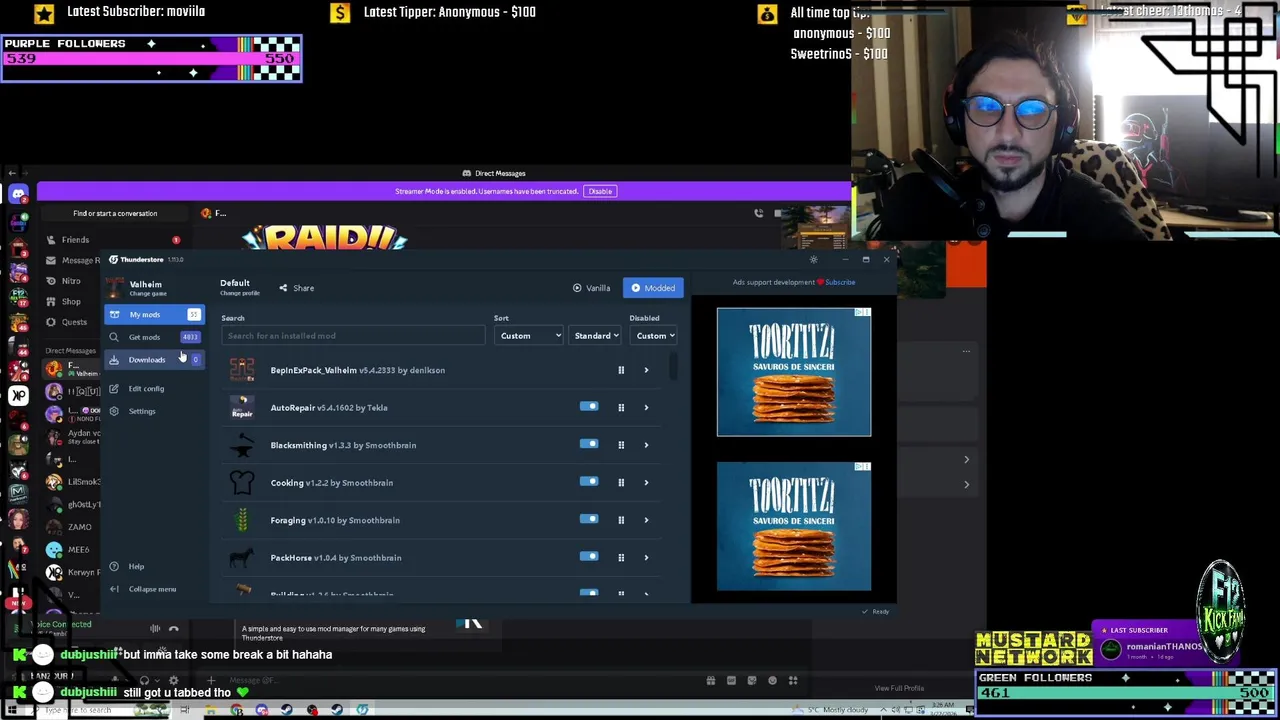Expand the PackHorse row arrow
Viewport: 1280px width, 720px height.
(646, 558)
